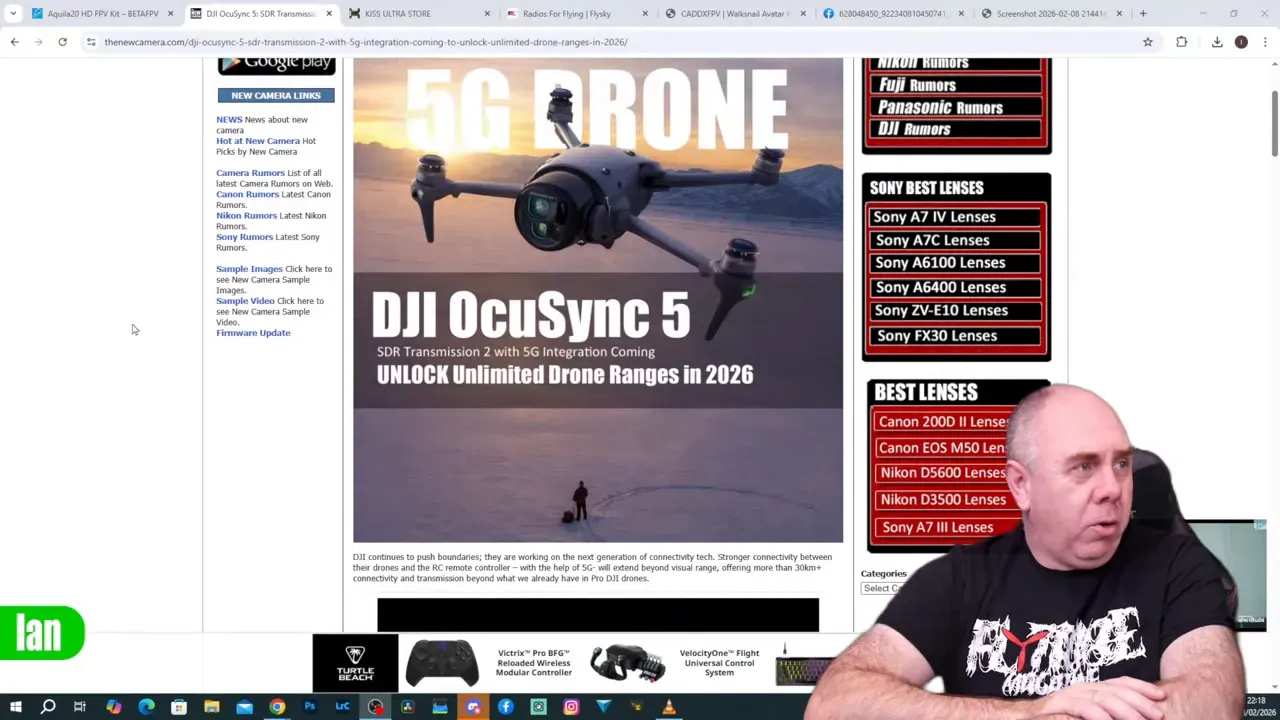Open Instagram from the taskbar

point(571,707)
